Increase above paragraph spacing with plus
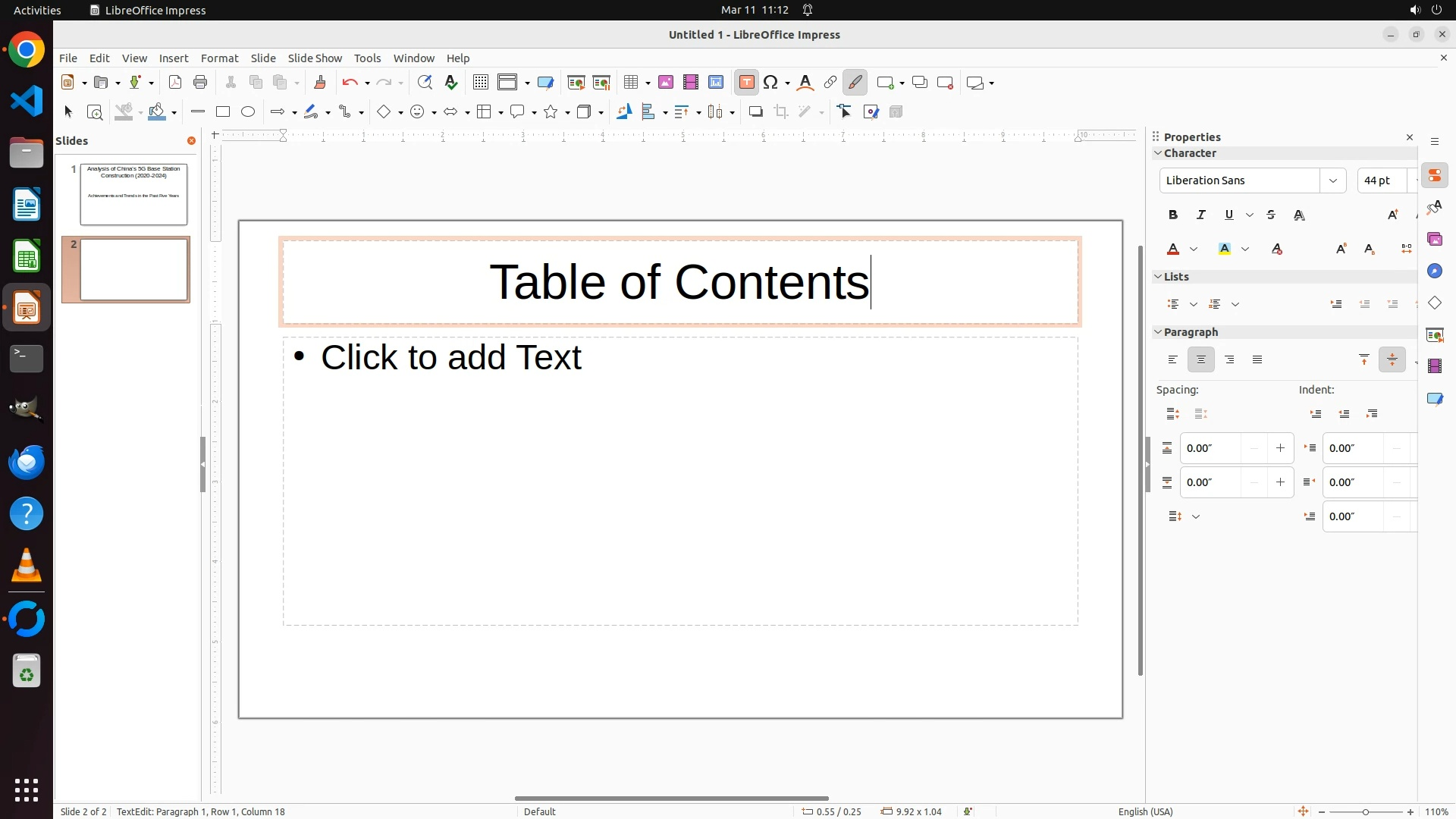 click(1280, 448)
